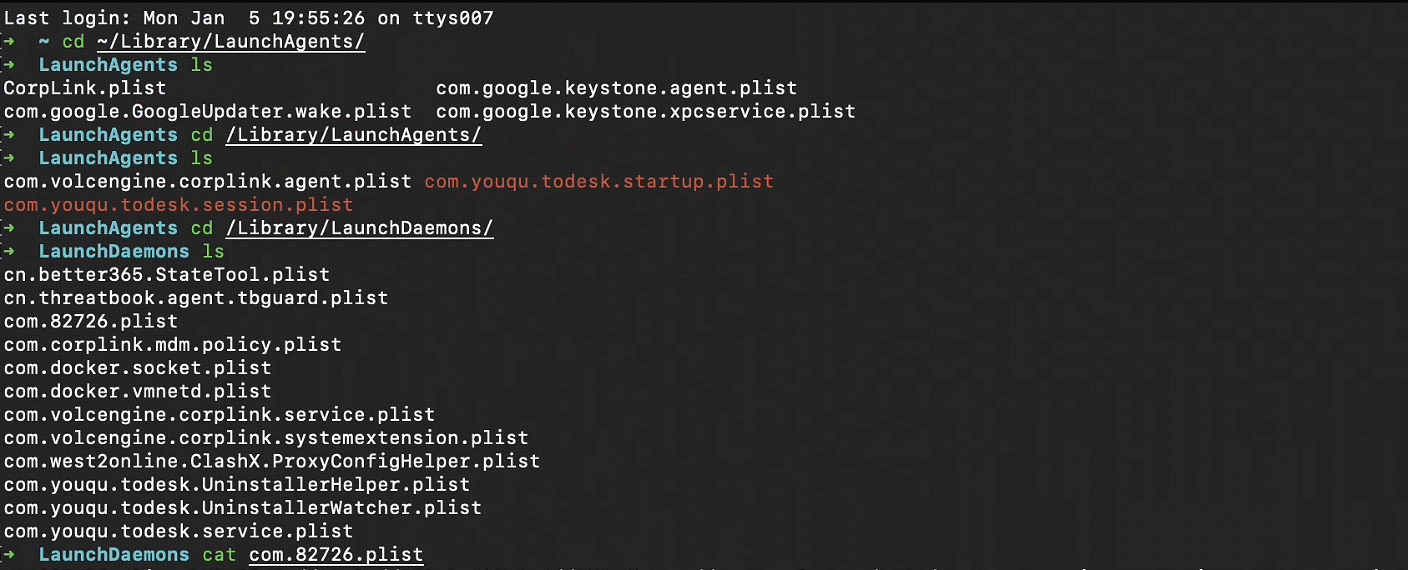
Task: Click the underlined ~/Library/LaunchAgents/ path
Action: coord(231,41)
